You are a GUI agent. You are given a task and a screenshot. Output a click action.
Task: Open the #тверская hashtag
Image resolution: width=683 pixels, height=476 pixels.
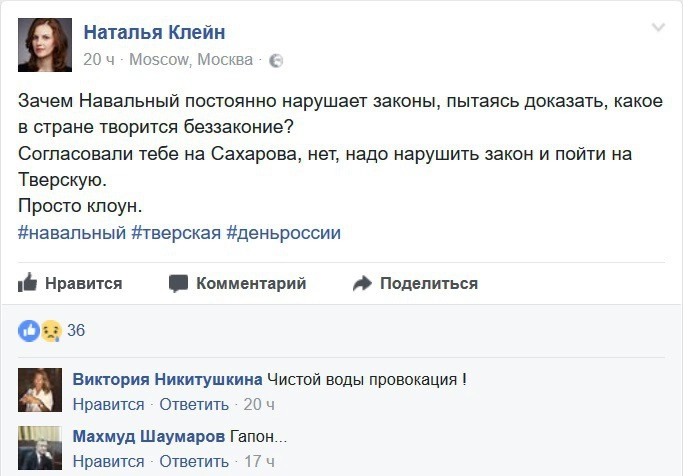176,233
